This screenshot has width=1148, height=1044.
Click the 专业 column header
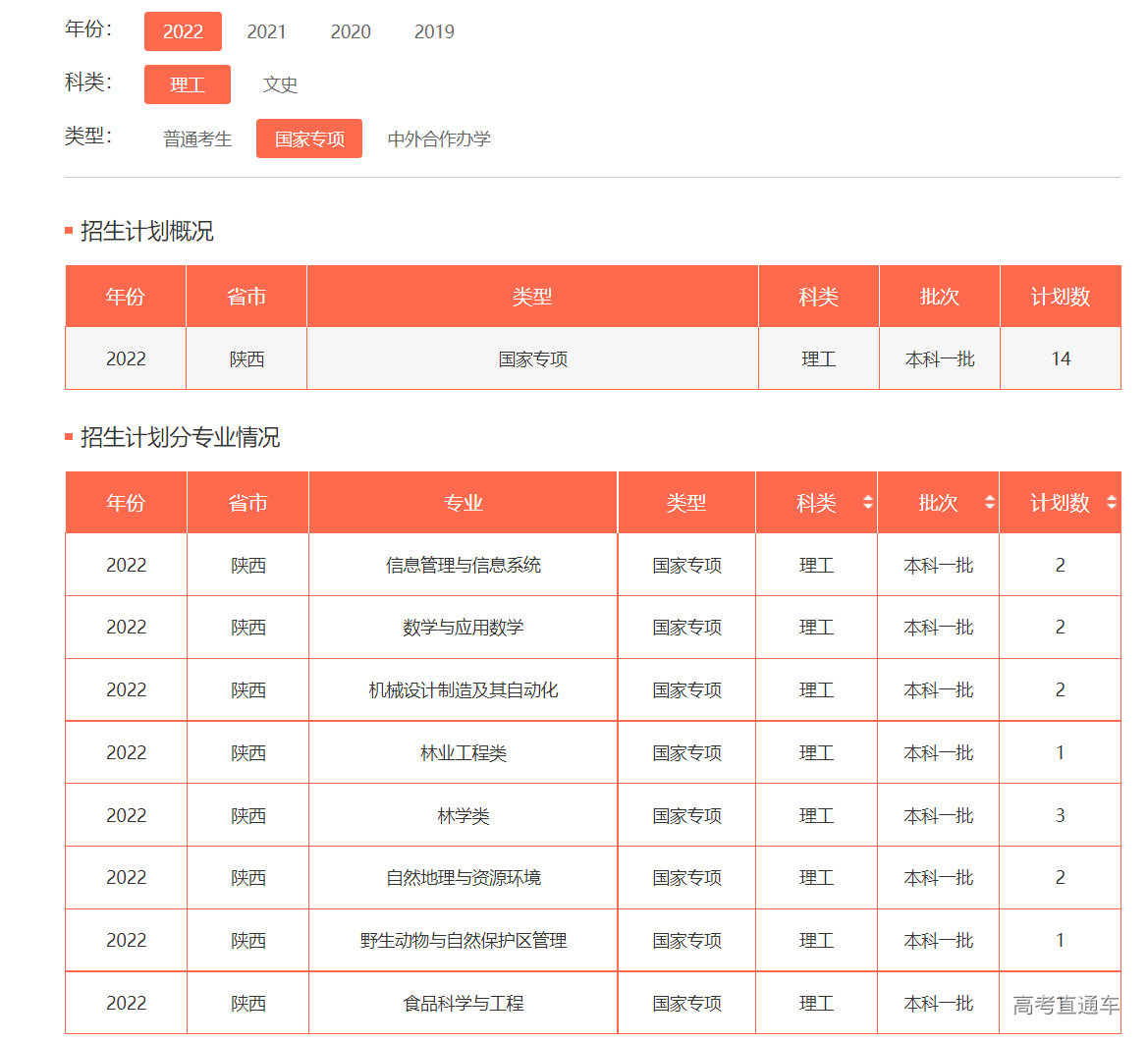point(462,502)
